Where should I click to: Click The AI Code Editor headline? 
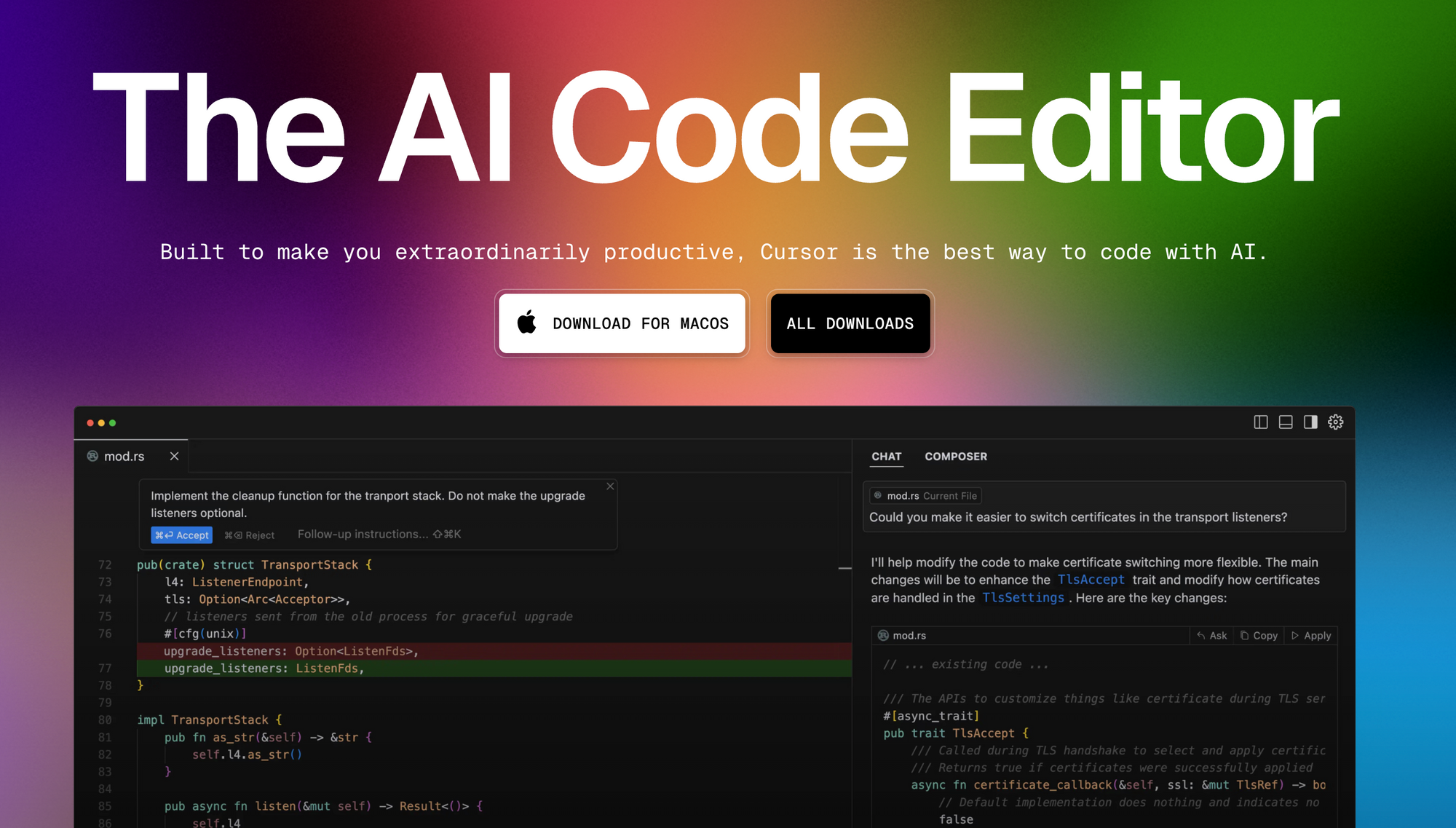point(716,129)
